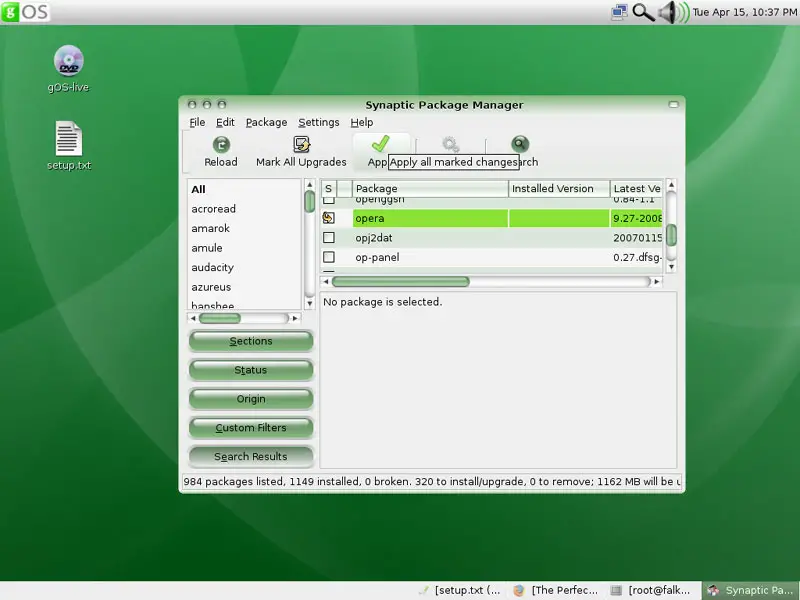The height and width of the screenshot is (600, 800).
Task: Select audacity in the category list
Action: click(x=245, y=267)
